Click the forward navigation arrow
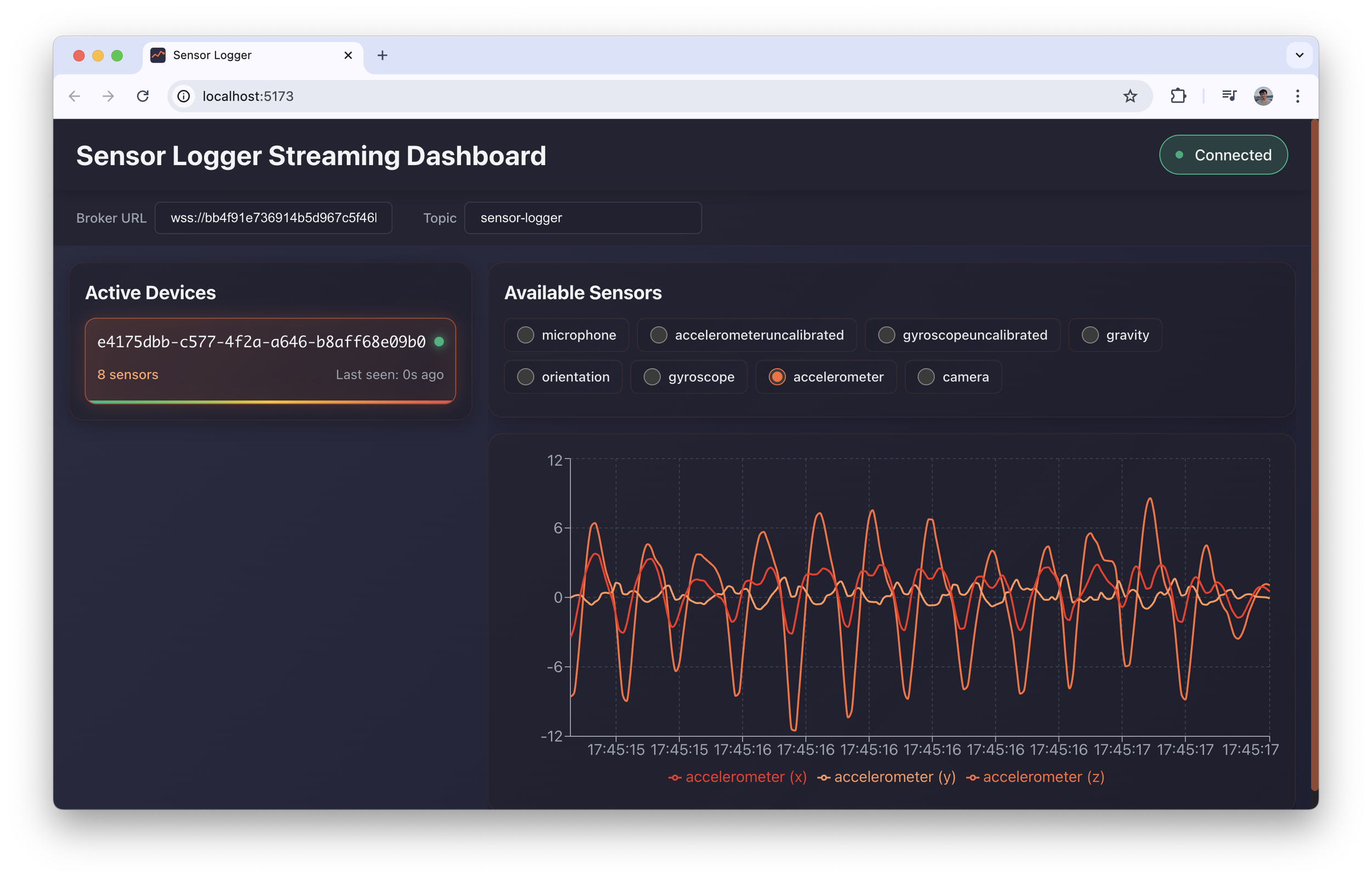 tap(109, 96)
